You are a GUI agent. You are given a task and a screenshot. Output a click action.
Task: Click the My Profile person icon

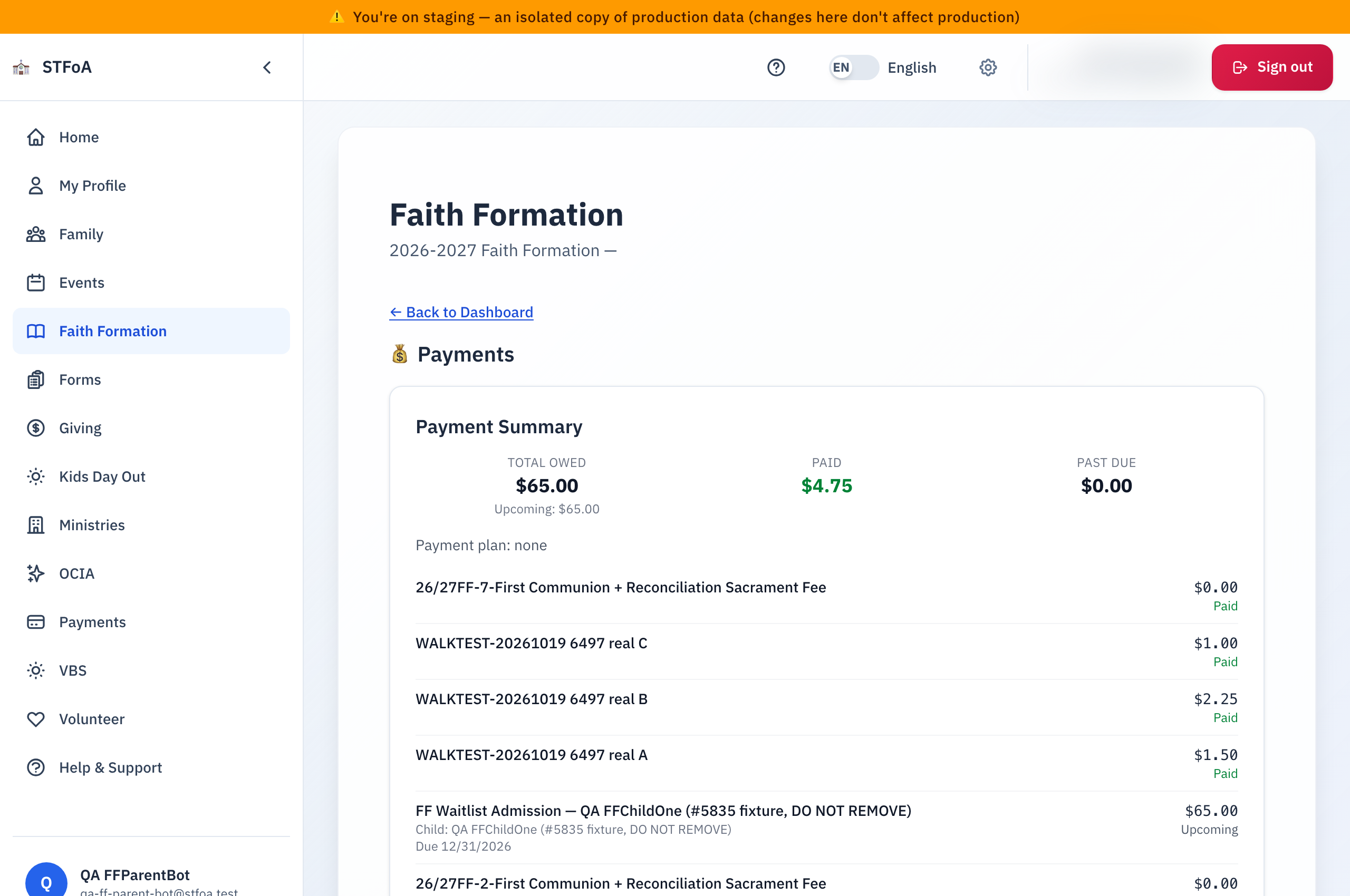35,186
